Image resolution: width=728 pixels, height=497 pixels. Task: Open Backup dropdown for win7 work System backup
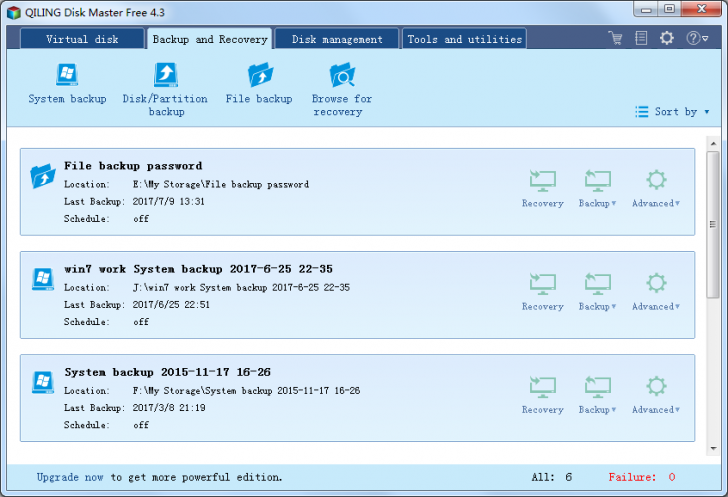coord(597,292)
